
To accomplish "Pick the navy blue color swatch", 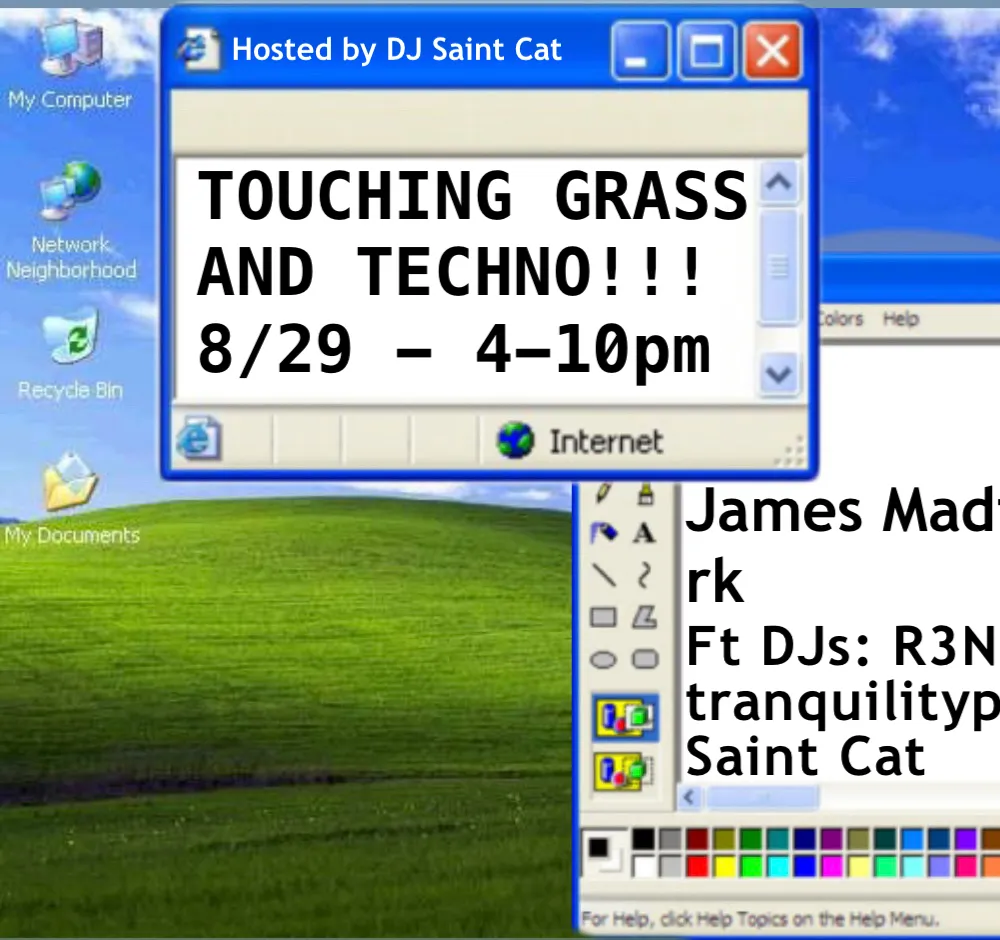I will 805,839.
